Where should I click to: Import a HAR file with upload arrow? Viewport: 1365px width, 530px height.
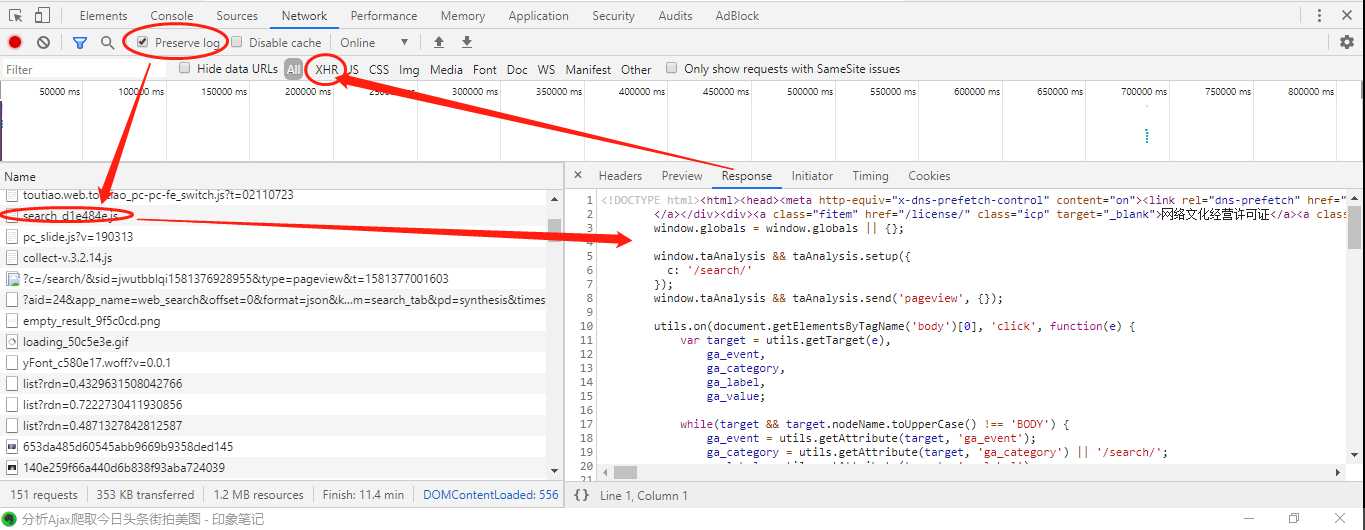[438, 42]
